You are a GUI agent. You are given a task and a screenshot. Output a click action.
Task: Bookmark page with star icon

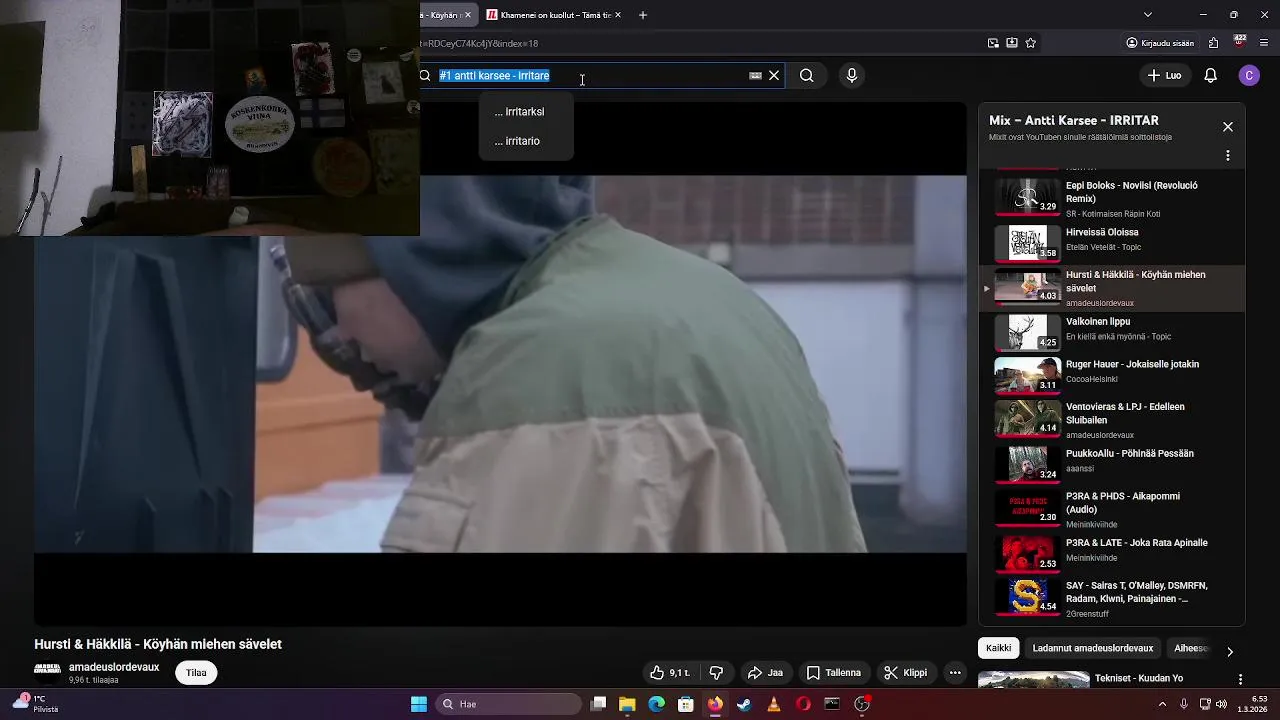[1031, 43]
